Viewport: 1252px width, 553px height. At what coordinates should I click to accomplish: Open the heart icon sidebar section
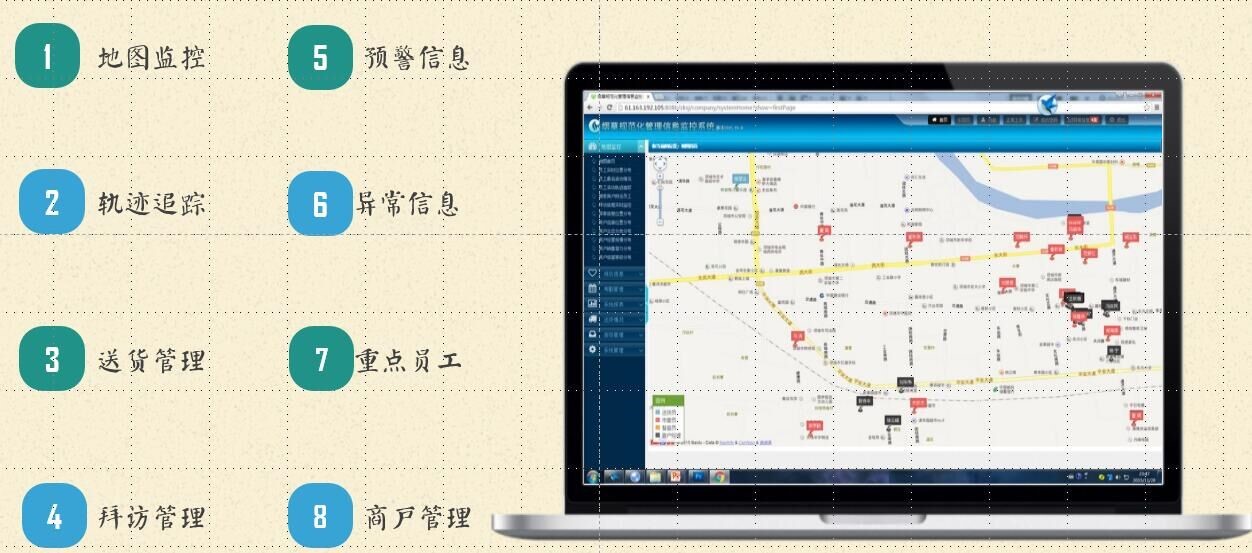point(593,273)
